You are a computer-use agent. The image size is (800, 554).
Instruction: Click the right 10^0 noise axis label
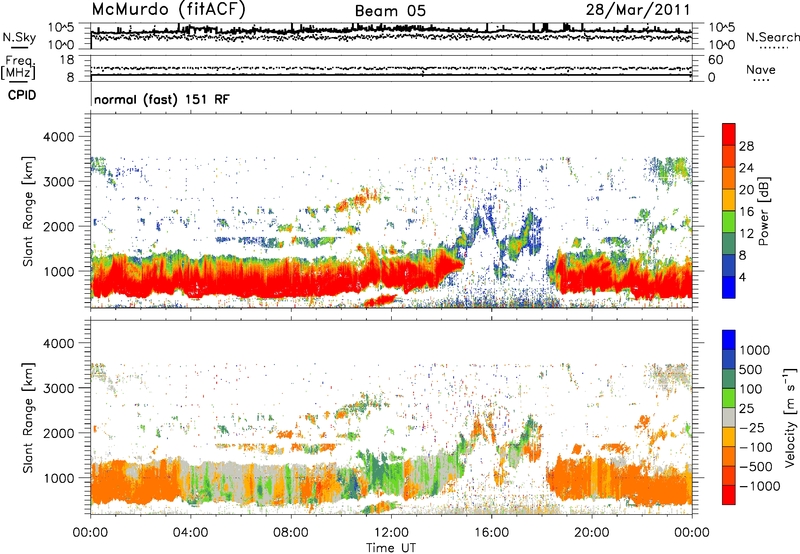(722, 45)
